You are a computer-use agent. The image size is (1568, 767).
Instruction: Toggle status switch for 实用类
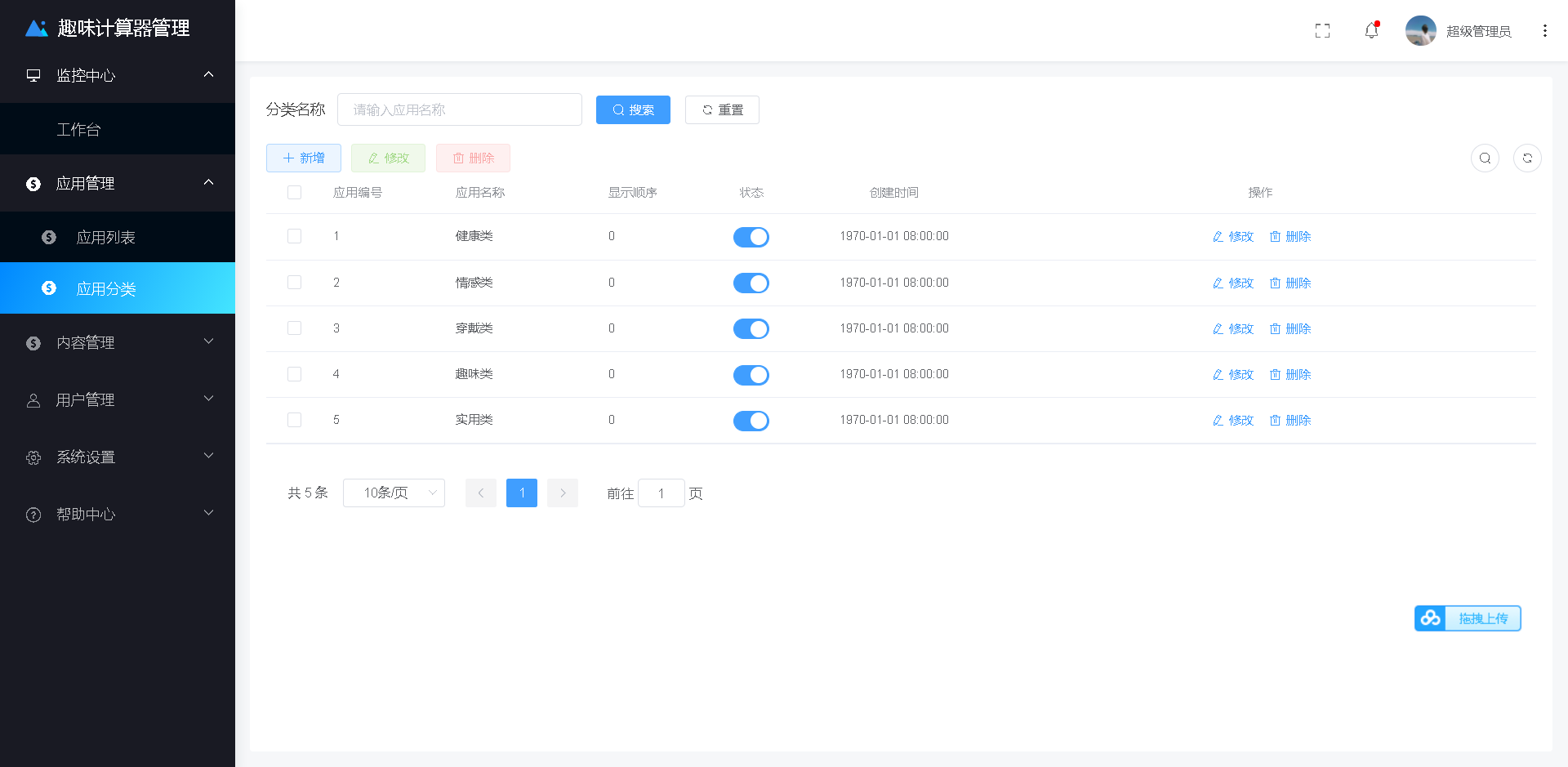751,420
